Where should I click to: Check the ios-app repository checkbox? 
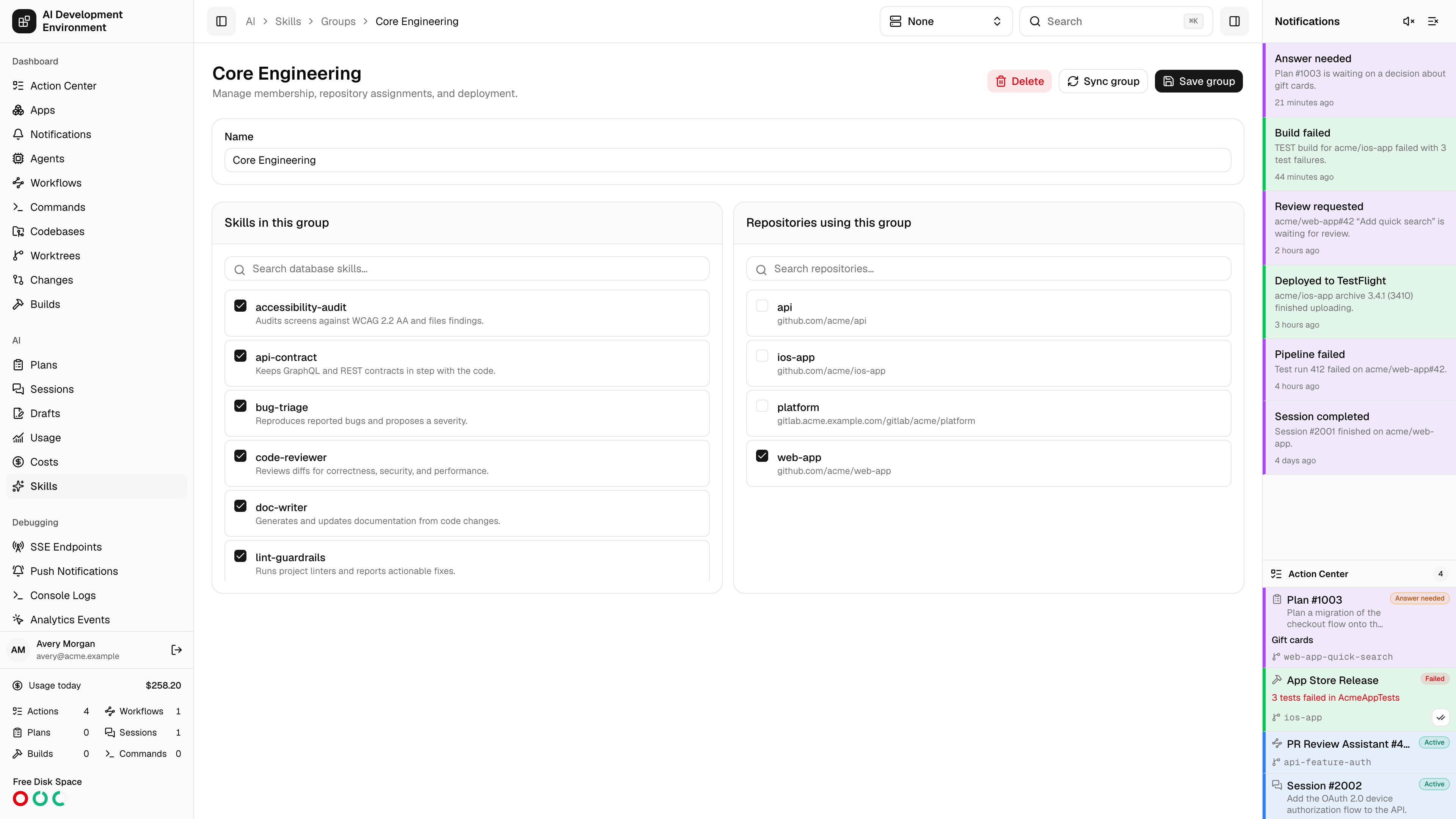tap(762, 356)
